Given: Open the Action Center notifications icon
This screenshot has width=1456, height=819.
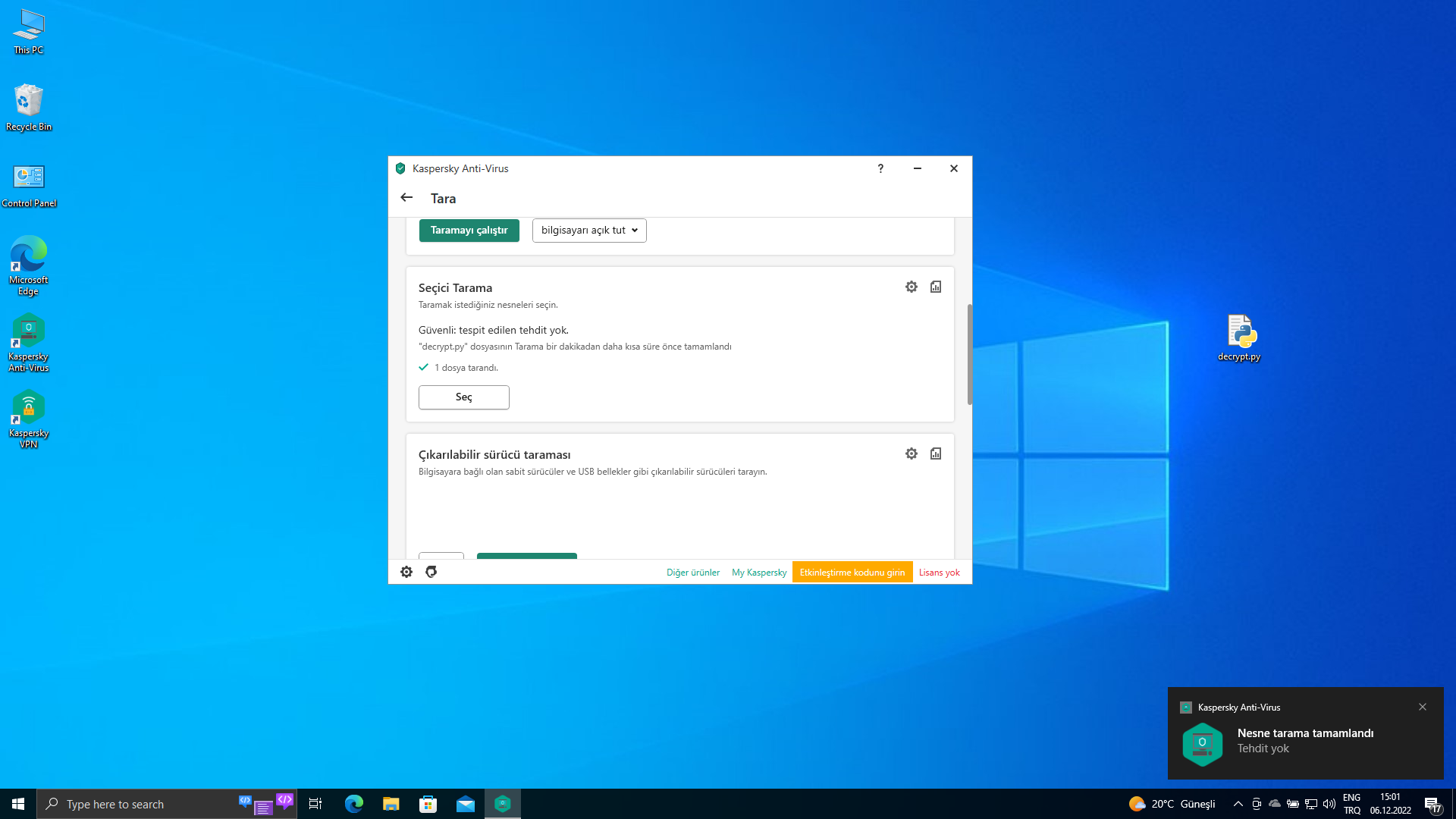Looking at the screenshot, I should [x=1432, y=805].
